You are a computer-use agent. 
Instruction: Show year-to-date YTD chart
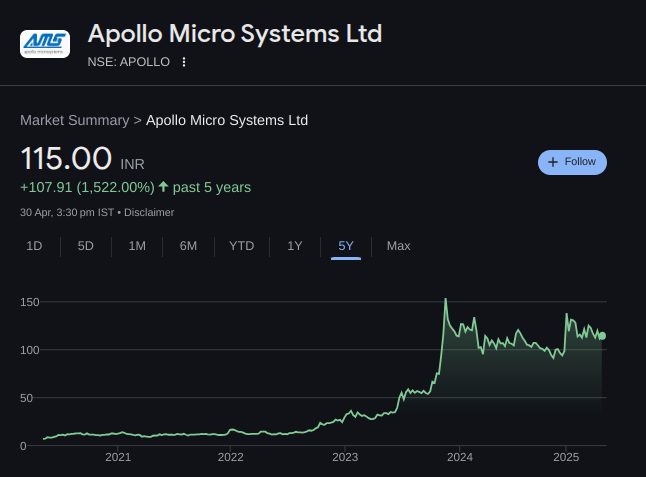(241, 246)
